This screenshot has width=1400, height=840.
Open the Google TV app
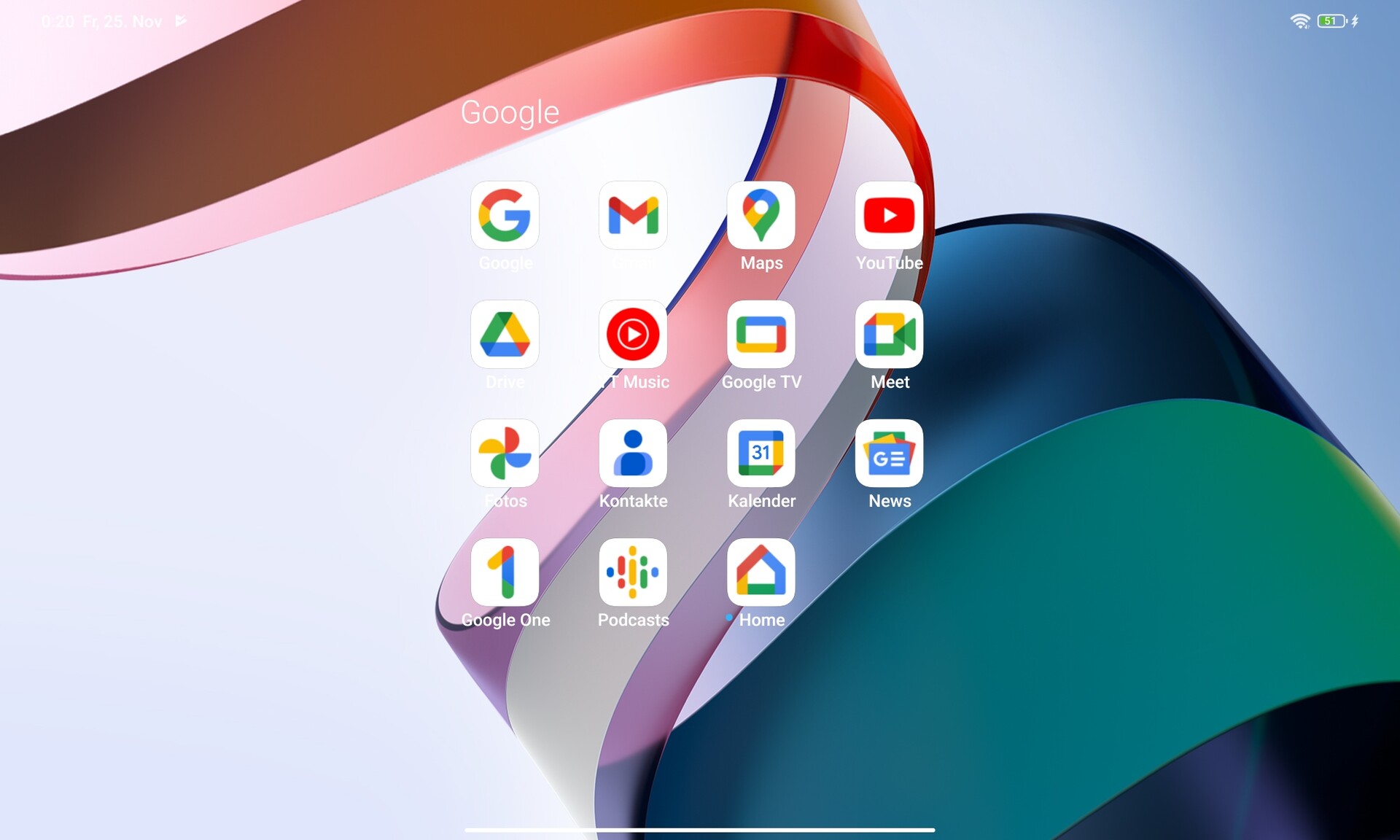pos(761,334)
